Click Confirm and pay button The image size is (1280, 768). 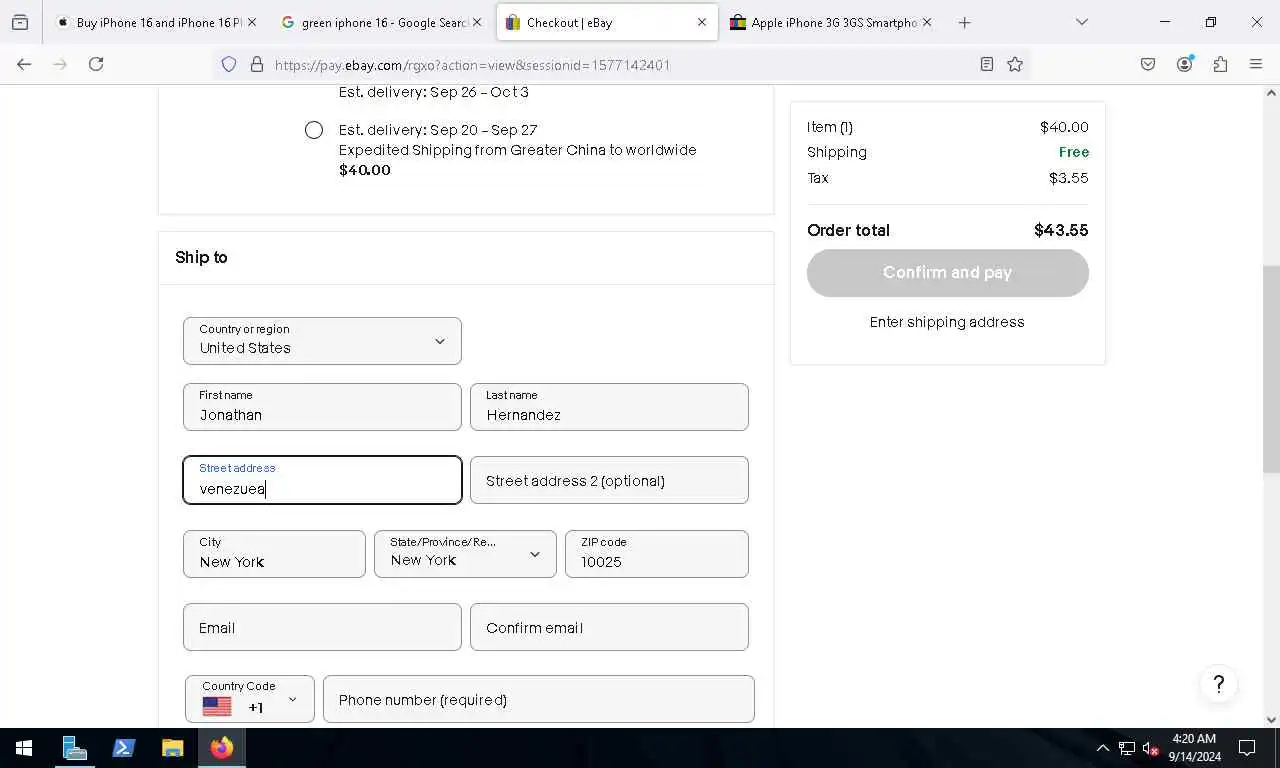948,272
